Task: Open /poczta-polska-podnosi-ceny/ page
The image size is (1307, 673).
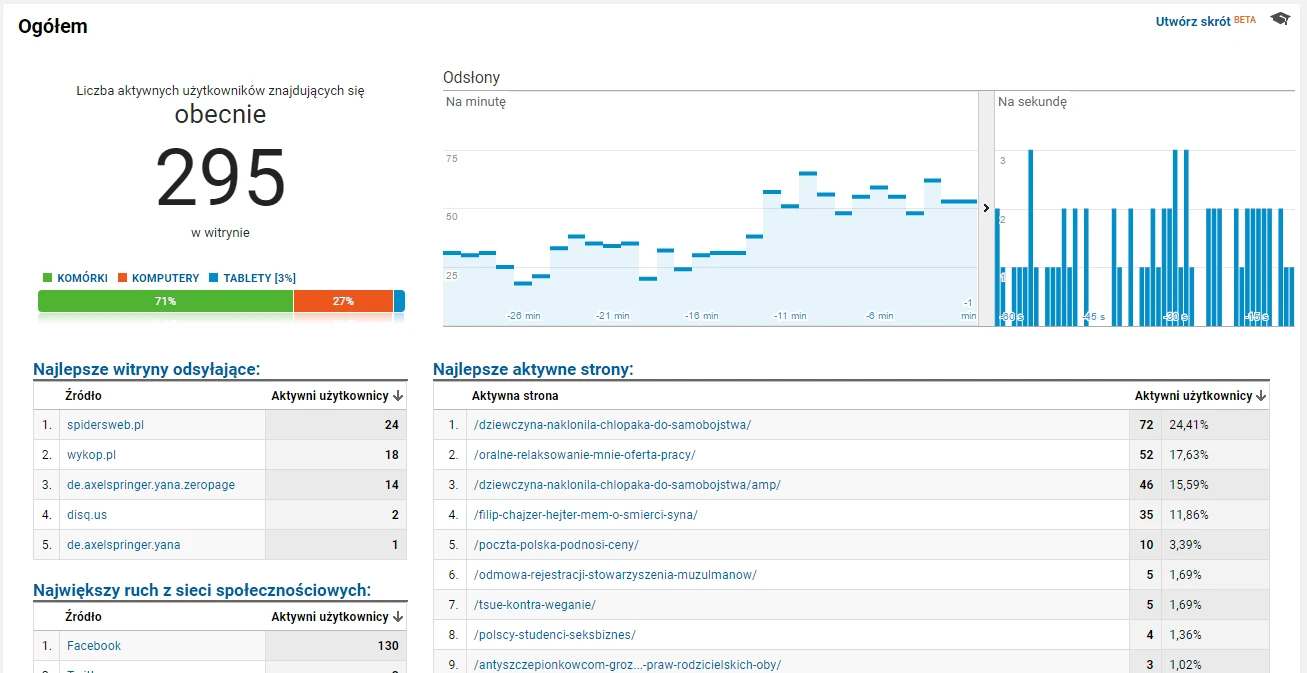Action: (x=556, y=545)
